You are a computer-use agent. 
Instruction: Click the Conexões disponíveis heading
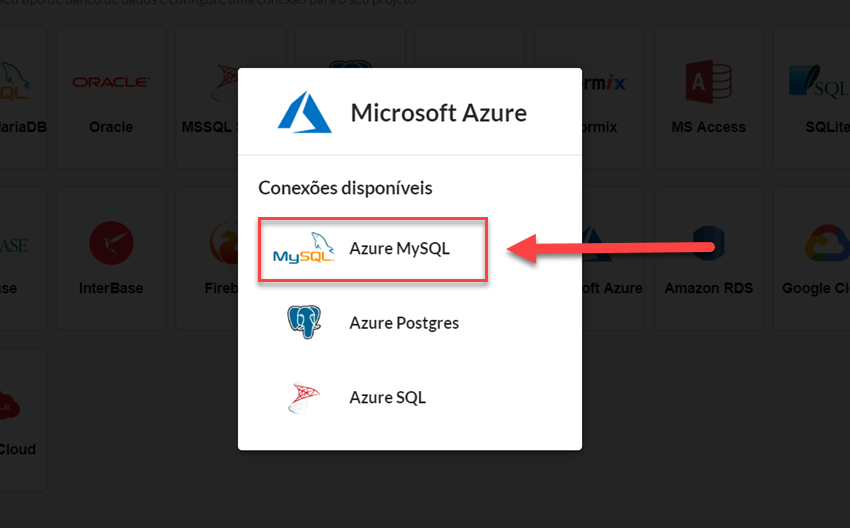(x=345, y=188)
